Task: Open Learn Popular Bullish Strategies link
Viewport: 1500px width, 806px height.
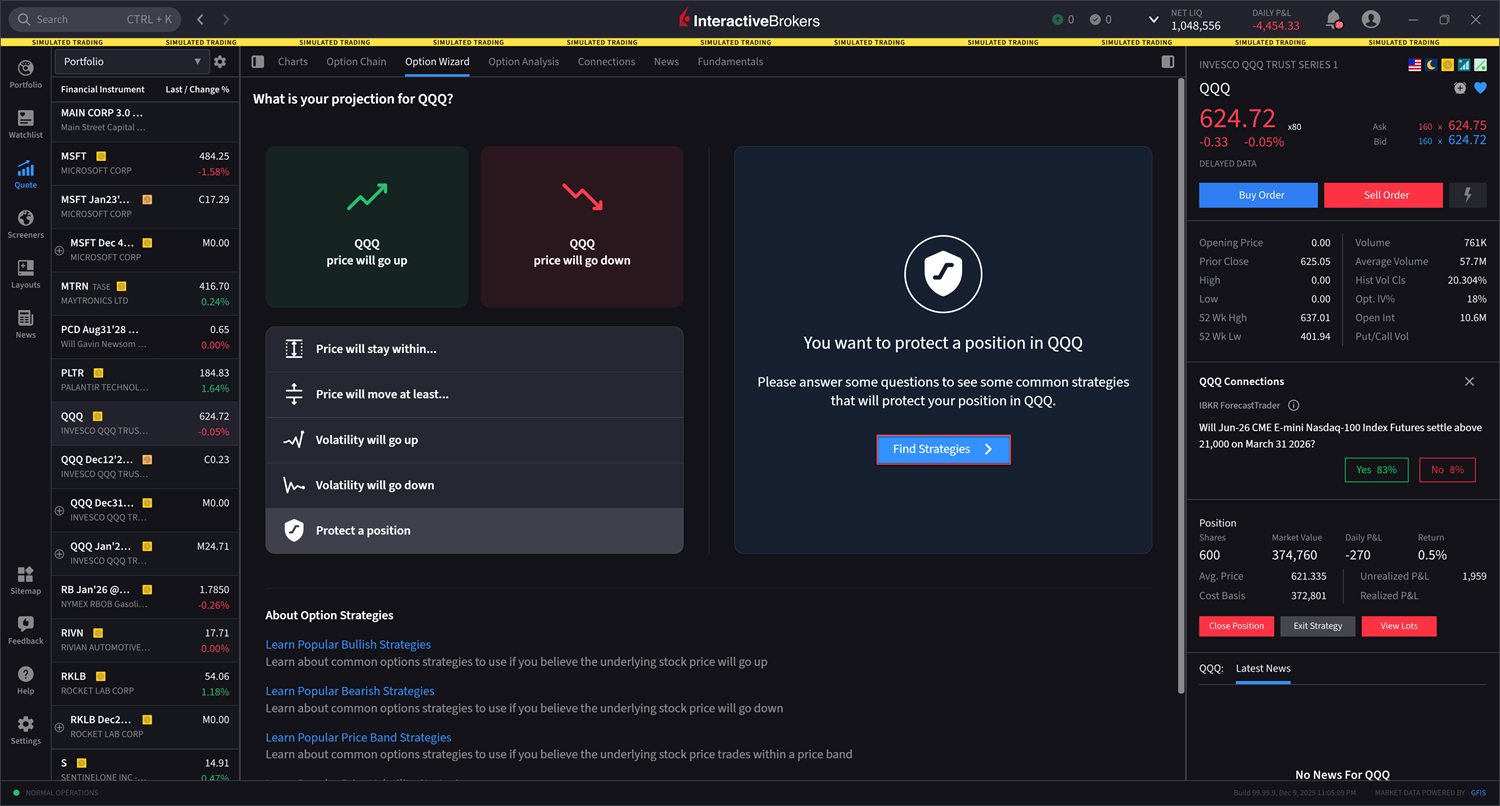Action: 348,645
